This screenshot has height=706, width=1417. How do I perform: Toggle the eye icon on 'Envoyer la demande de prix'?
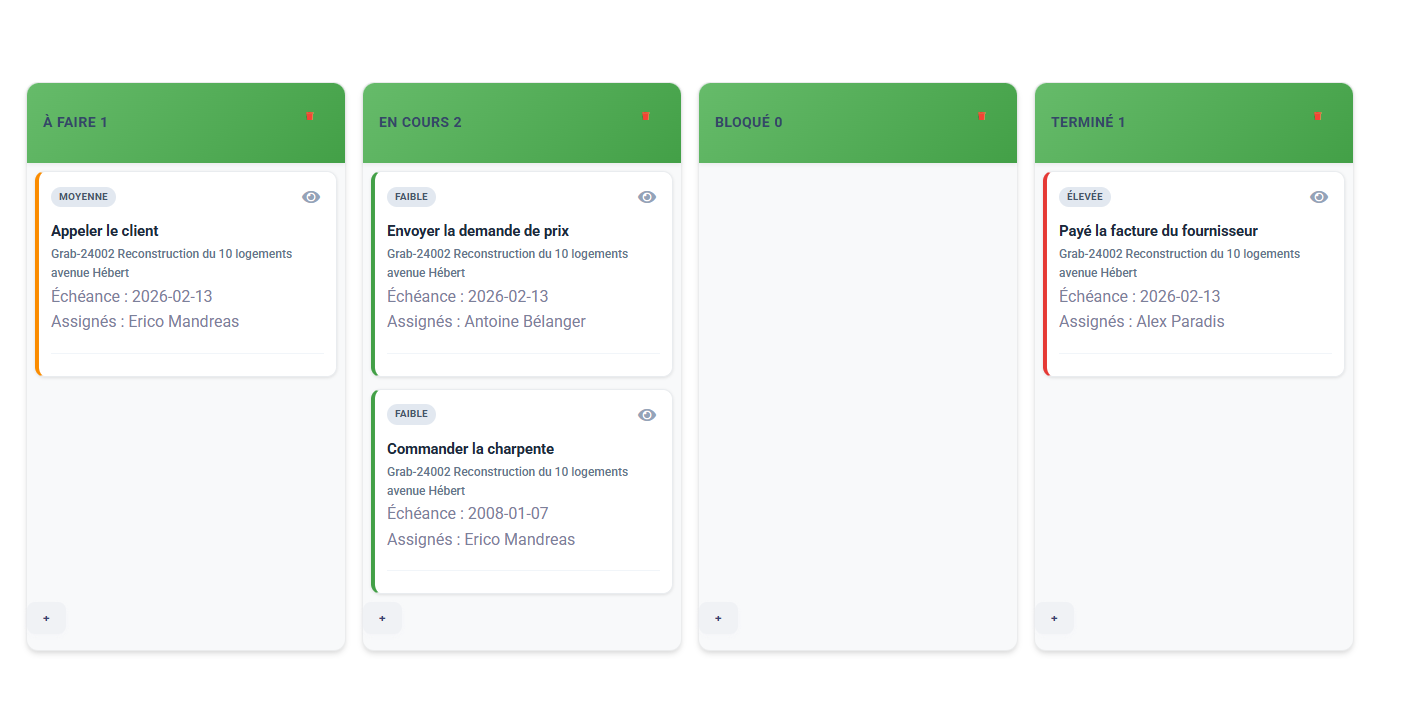647,196
